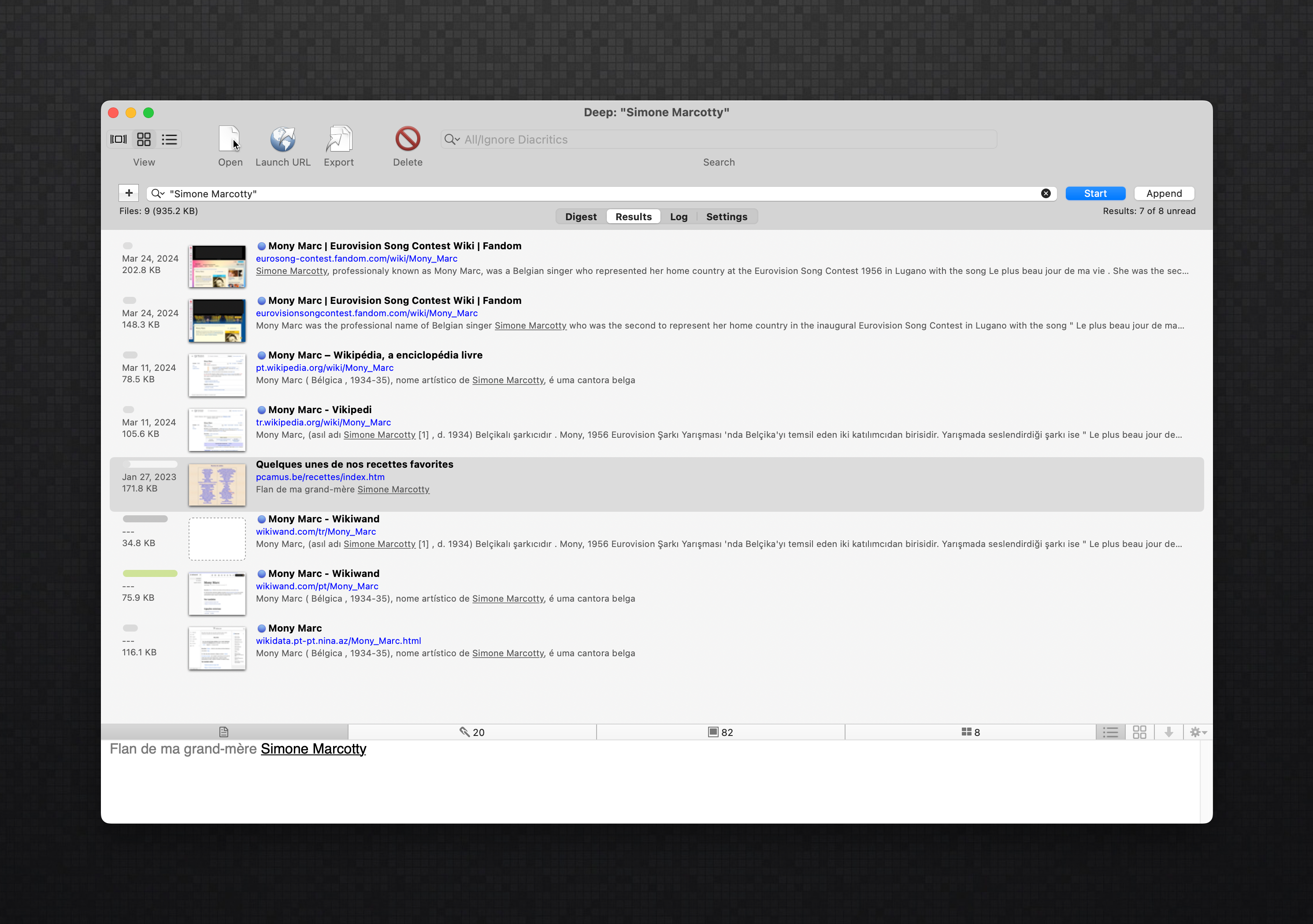The width and height of the screenshot is (1313, 924).
Task: Open wikidata.pt-pt.nina.az/Mony_Marc.html link
Action: (338, 641)
